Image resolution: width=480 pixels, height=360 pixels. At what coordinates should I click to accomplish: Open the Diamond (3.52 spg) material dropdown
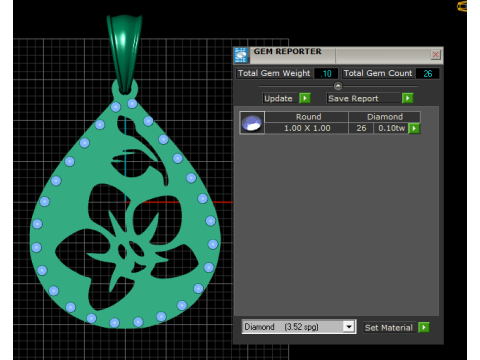[x=349, y=327]
